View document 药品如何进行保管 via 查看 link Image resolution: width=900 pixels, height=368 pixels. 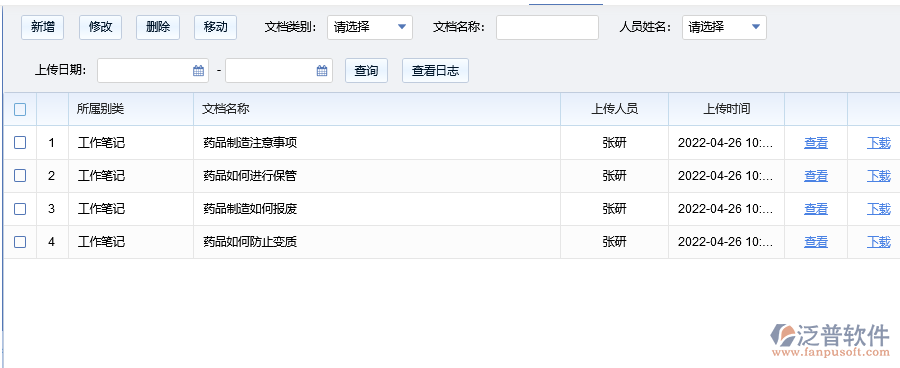pyautogui.click(x=816, y=176)
